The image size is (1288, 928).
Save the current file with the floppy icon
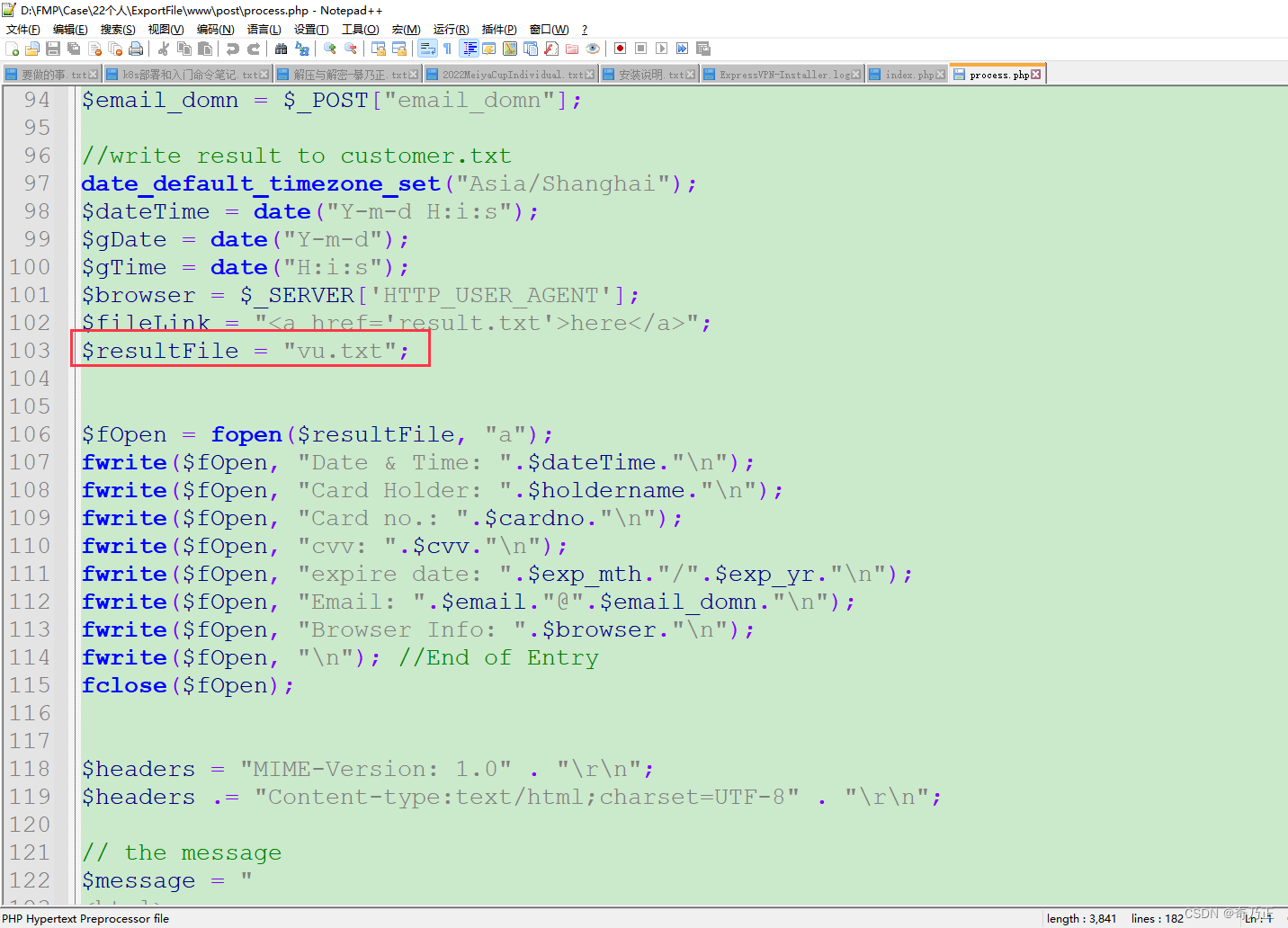point(53,49)
